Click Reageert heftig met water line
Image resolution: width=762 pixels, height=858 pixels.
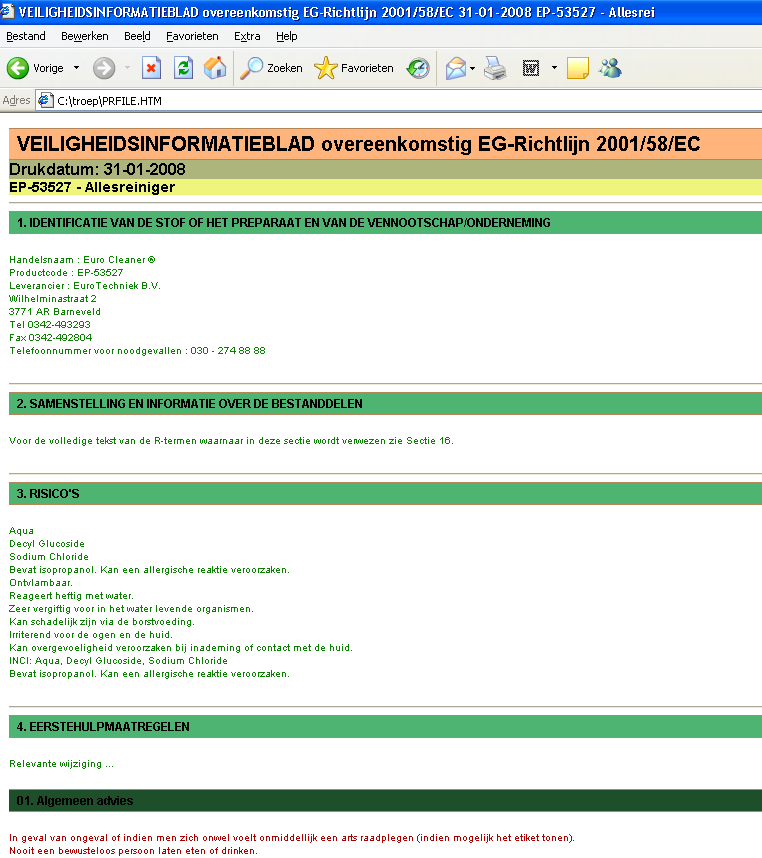71,596
